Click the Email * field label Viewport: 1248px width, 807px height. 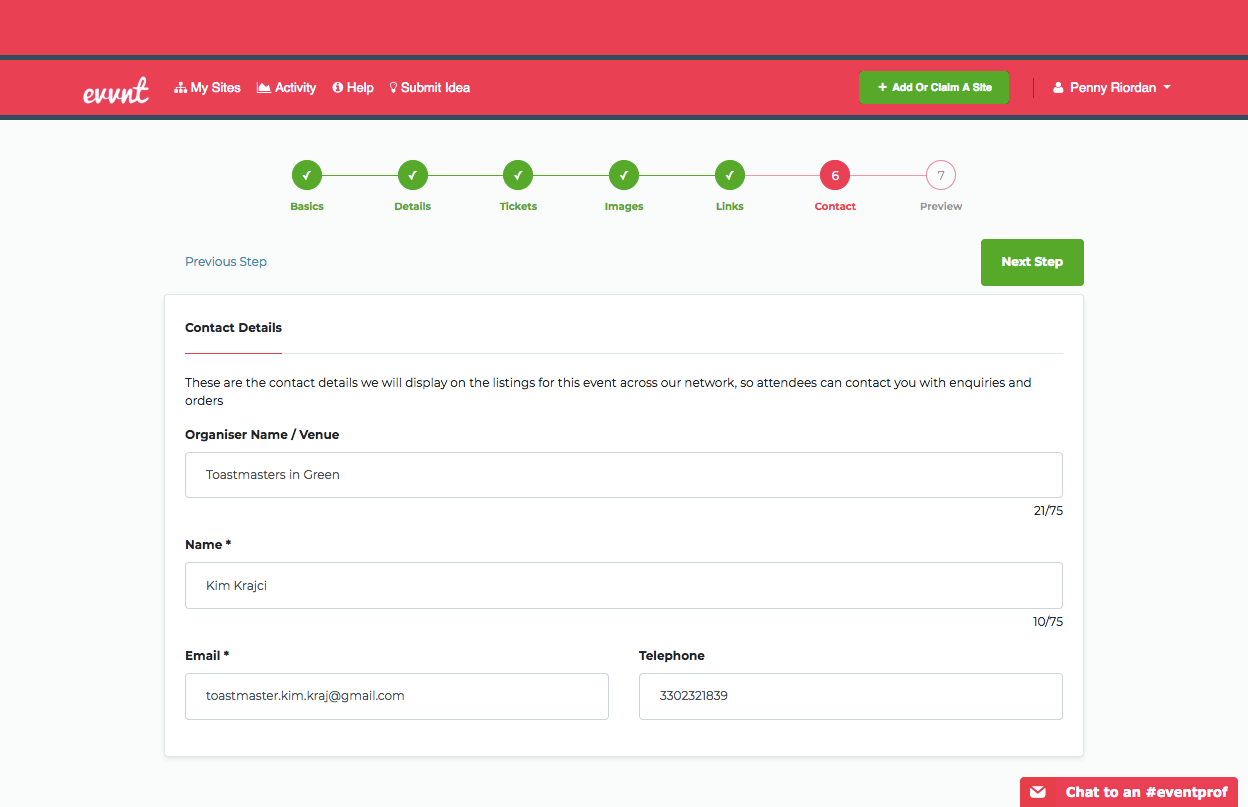coord(207,656)
